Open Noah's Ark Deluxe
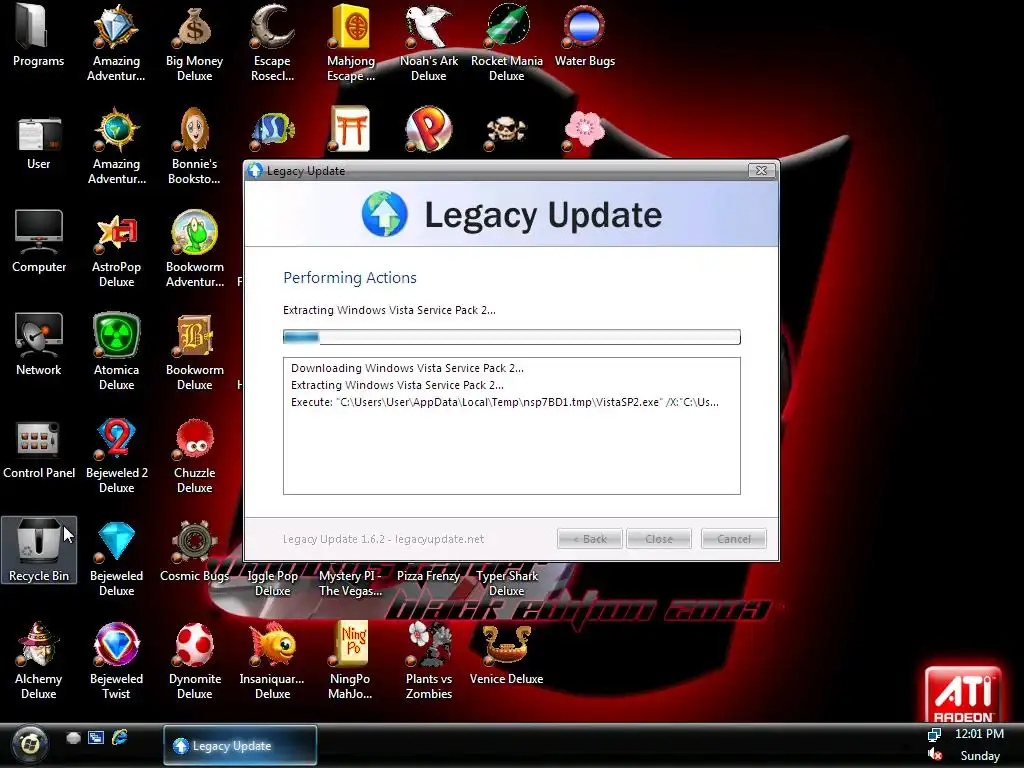This screenshot has height=768, width=1024. click(428, 43)
